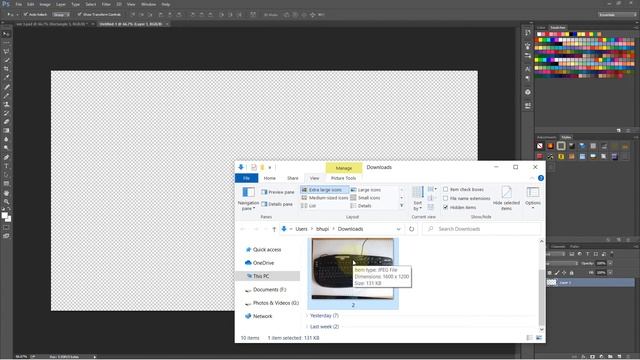This screenshot has width=640, height=360.
Task: Switch to the Untitled-1 document tab
Action: pos(131,24)
